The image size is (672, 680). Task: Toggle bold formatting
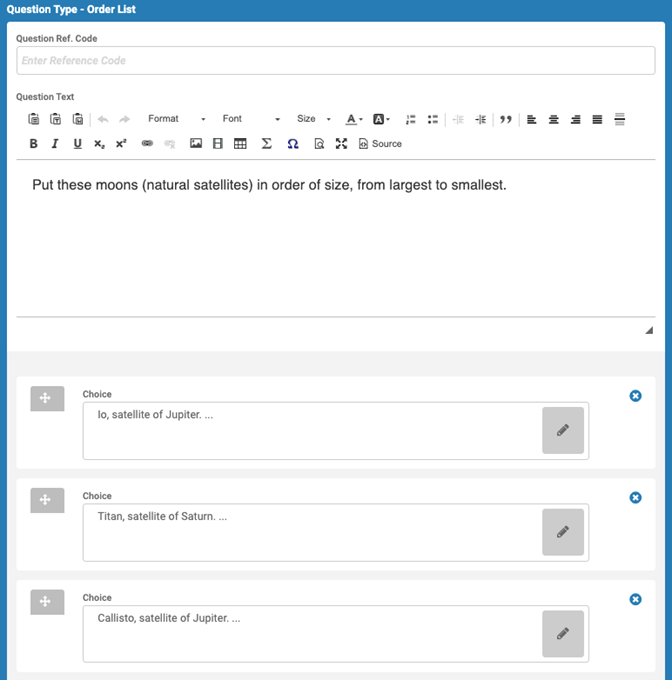tap(33, 144)
